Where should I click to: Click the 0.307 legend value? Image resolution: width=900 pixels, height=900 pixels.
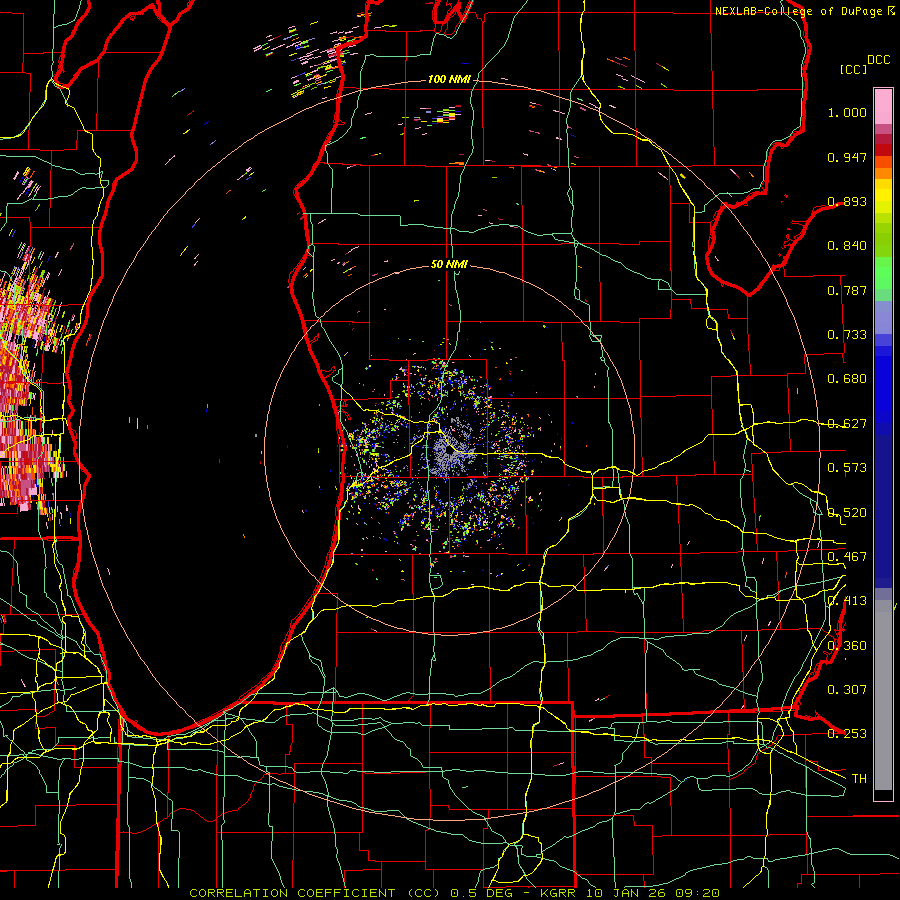click(x=847, y=690)
